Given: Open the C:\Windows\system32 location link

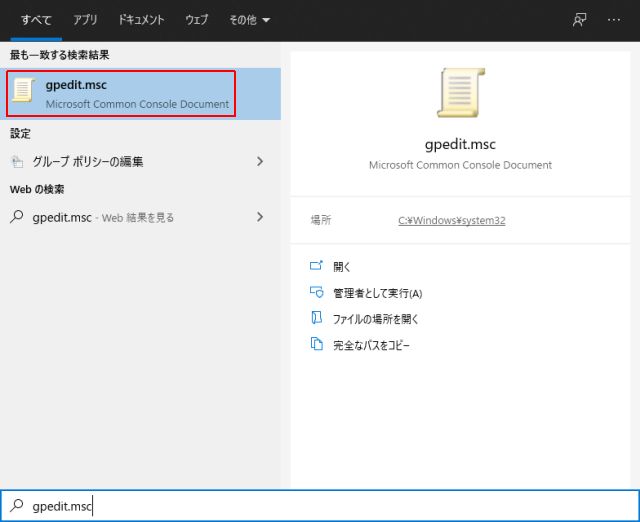Looking at the screenshot, I should point(452,220).
